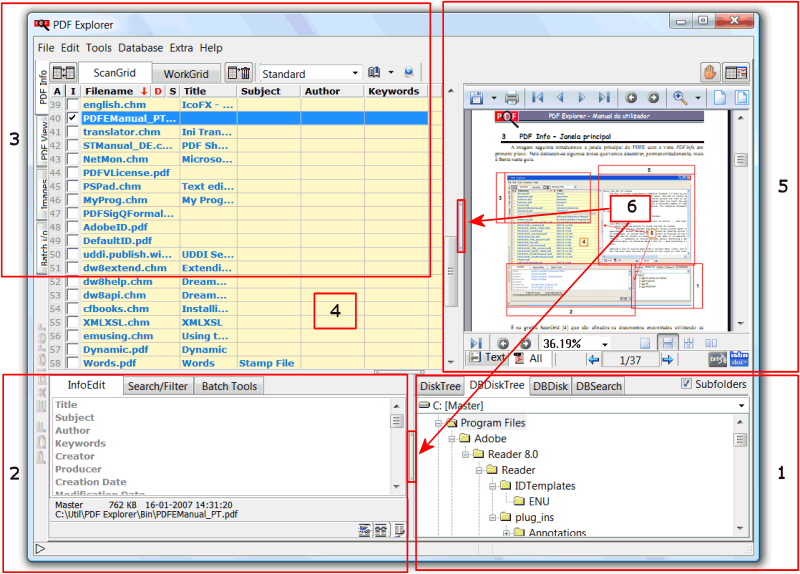Screen dimensions: 800x574
Task: Go to next page triangle in viewer toolbar
Action: coord(582,97)
